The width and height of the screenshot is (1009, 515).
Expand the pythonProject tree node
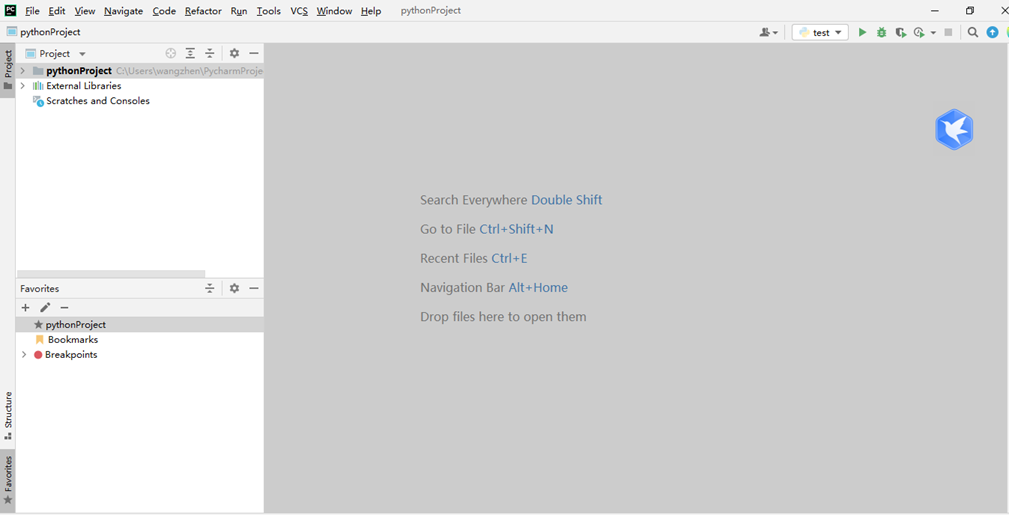pos(23,70)
